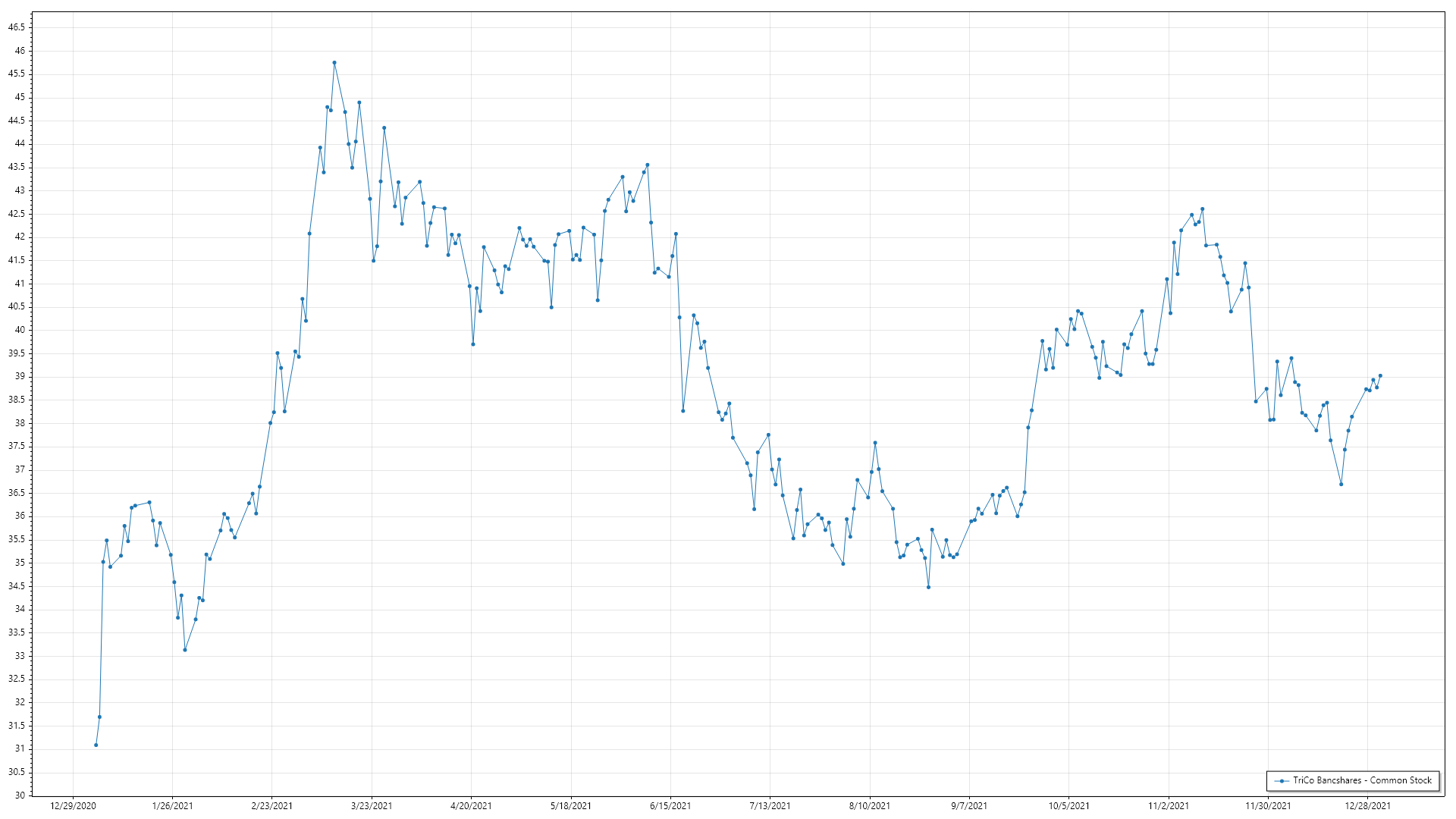Click the 1/26/2021 x-axis date label
This screenshot has width=1456, height=819.
172,806
